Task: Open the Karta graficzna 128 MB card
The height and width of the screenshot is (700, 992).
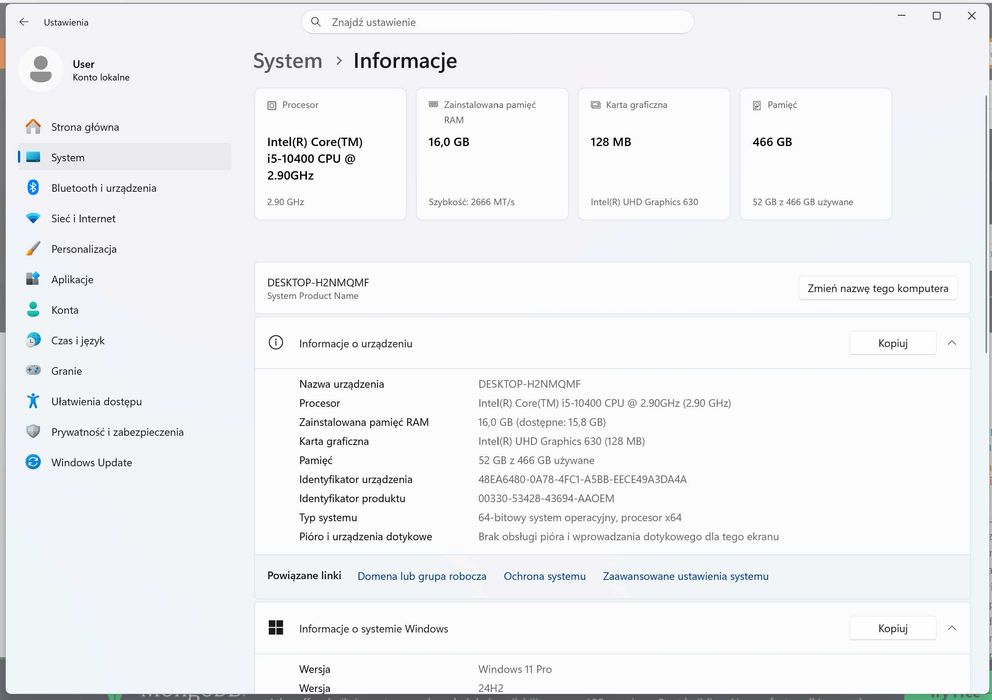Action: click(x=654, y=154)
